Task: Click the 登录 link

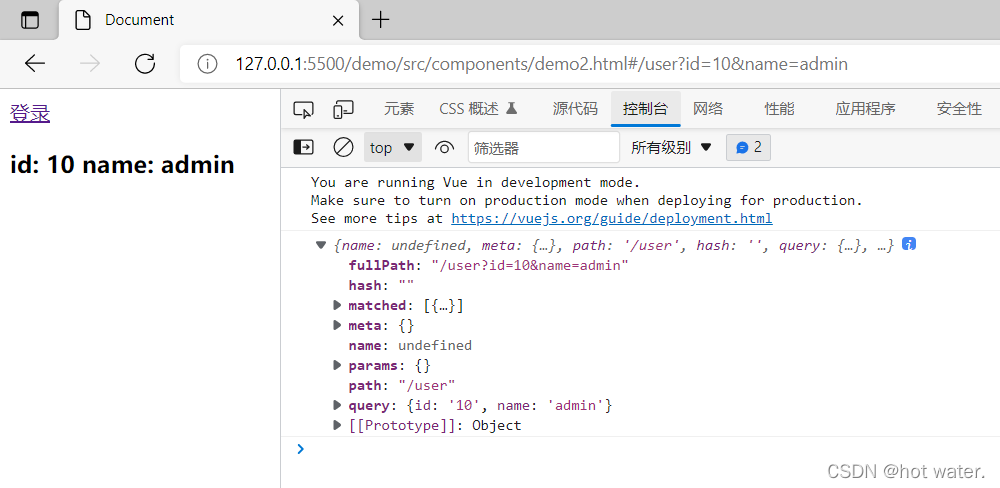Action: [x=30, y=114]
